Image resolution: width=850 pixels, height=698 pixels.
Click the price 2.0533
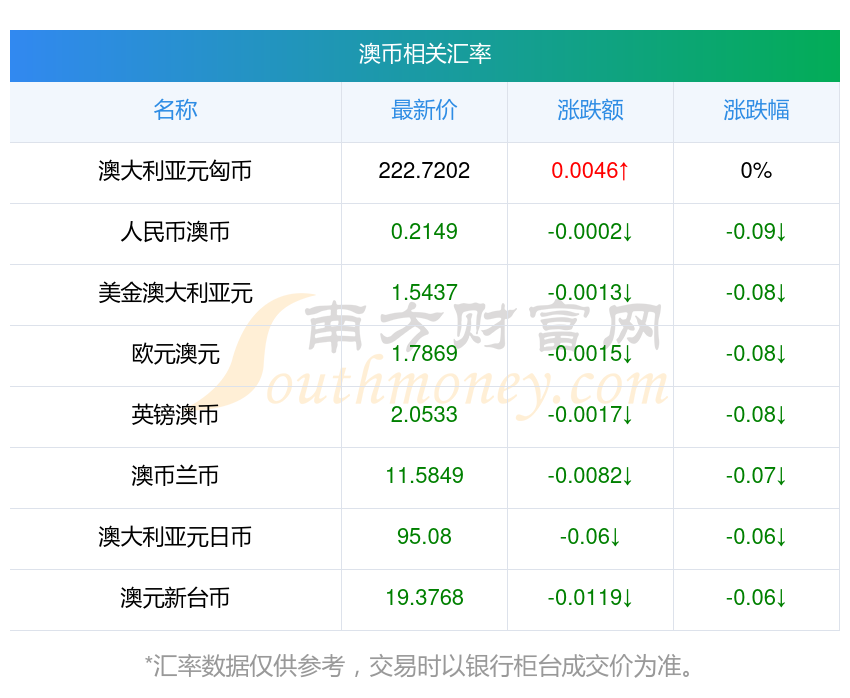click(x=424, y=415)
